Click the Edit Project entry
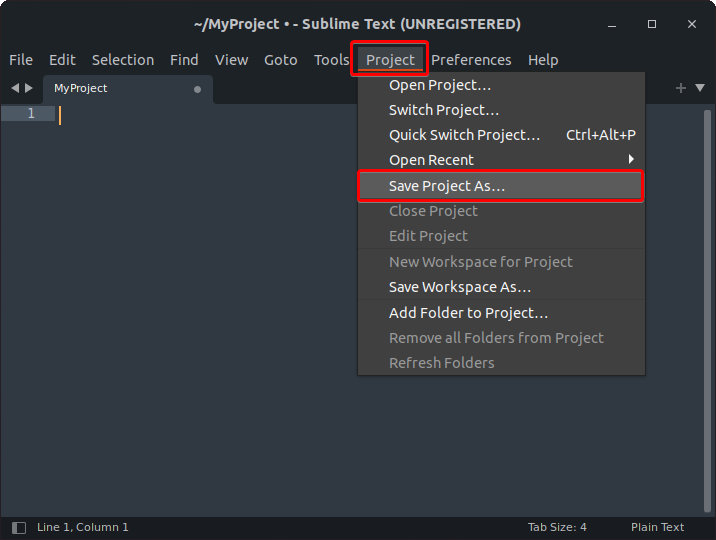The image size is (716, 540). click(x=501, y=236)
